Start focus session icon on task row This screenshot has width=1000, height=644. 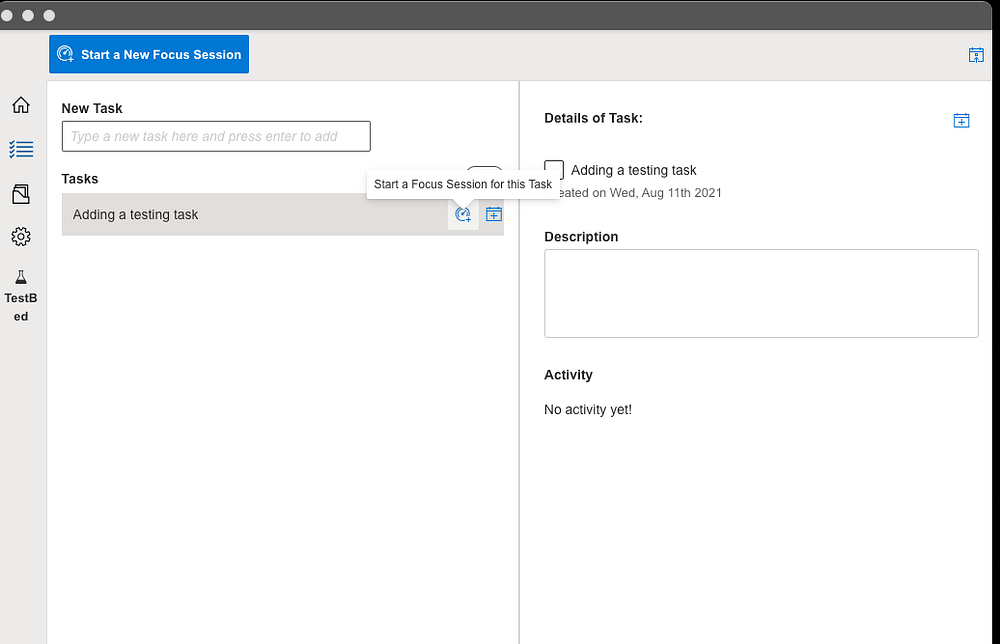pyautogui.click(x=462, y=214)
